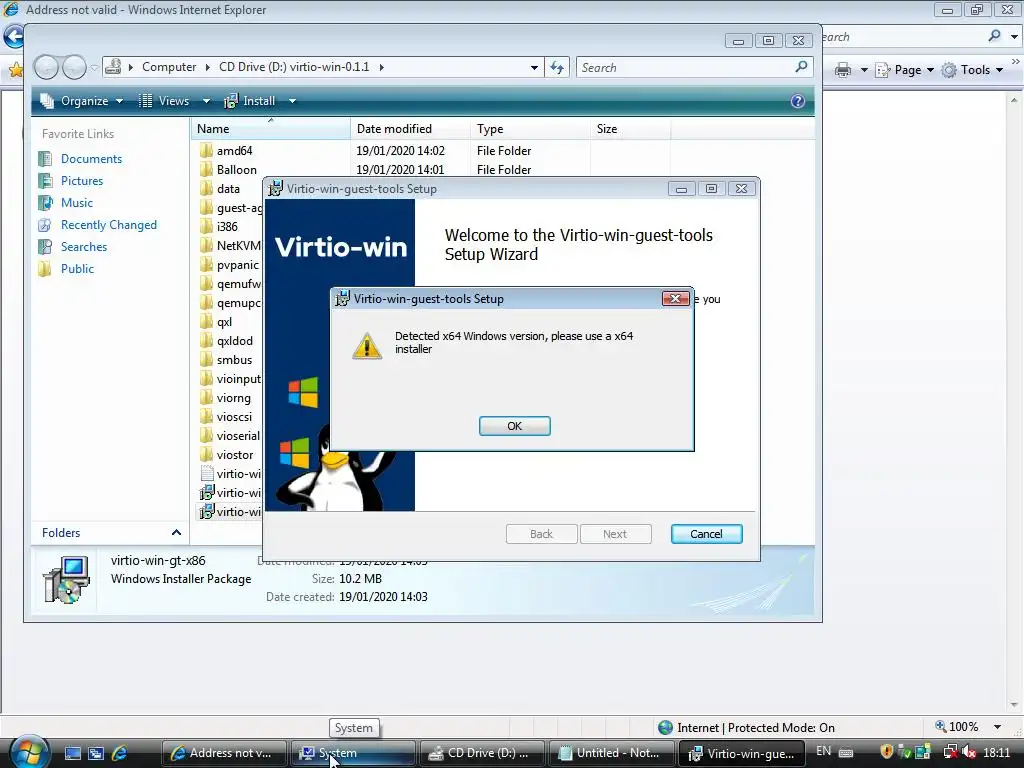Open Explorer help question mark icon
This screenshot has height=768, width=1024.
tap(797, 101)
